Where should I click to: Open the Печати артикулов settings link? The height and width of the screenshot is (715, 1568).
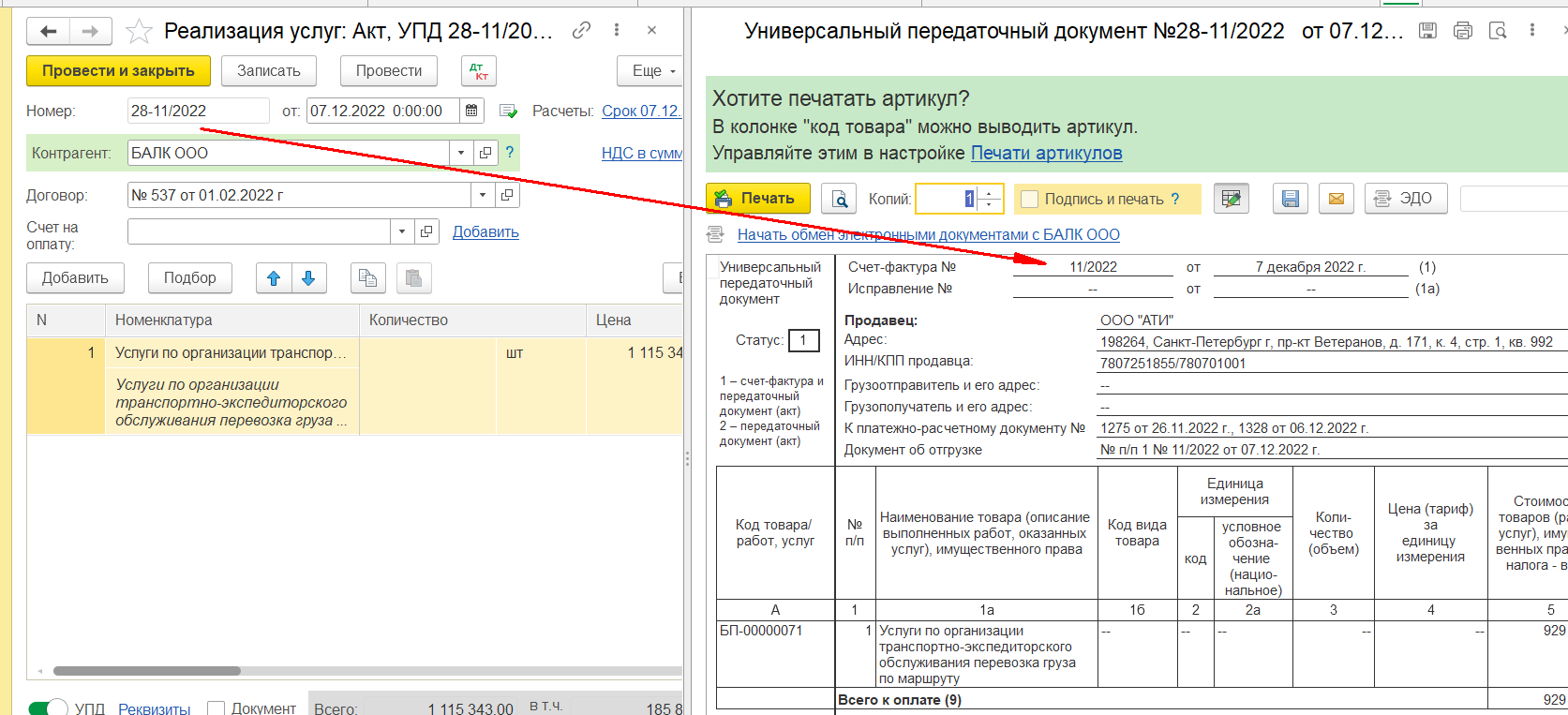1046,153
